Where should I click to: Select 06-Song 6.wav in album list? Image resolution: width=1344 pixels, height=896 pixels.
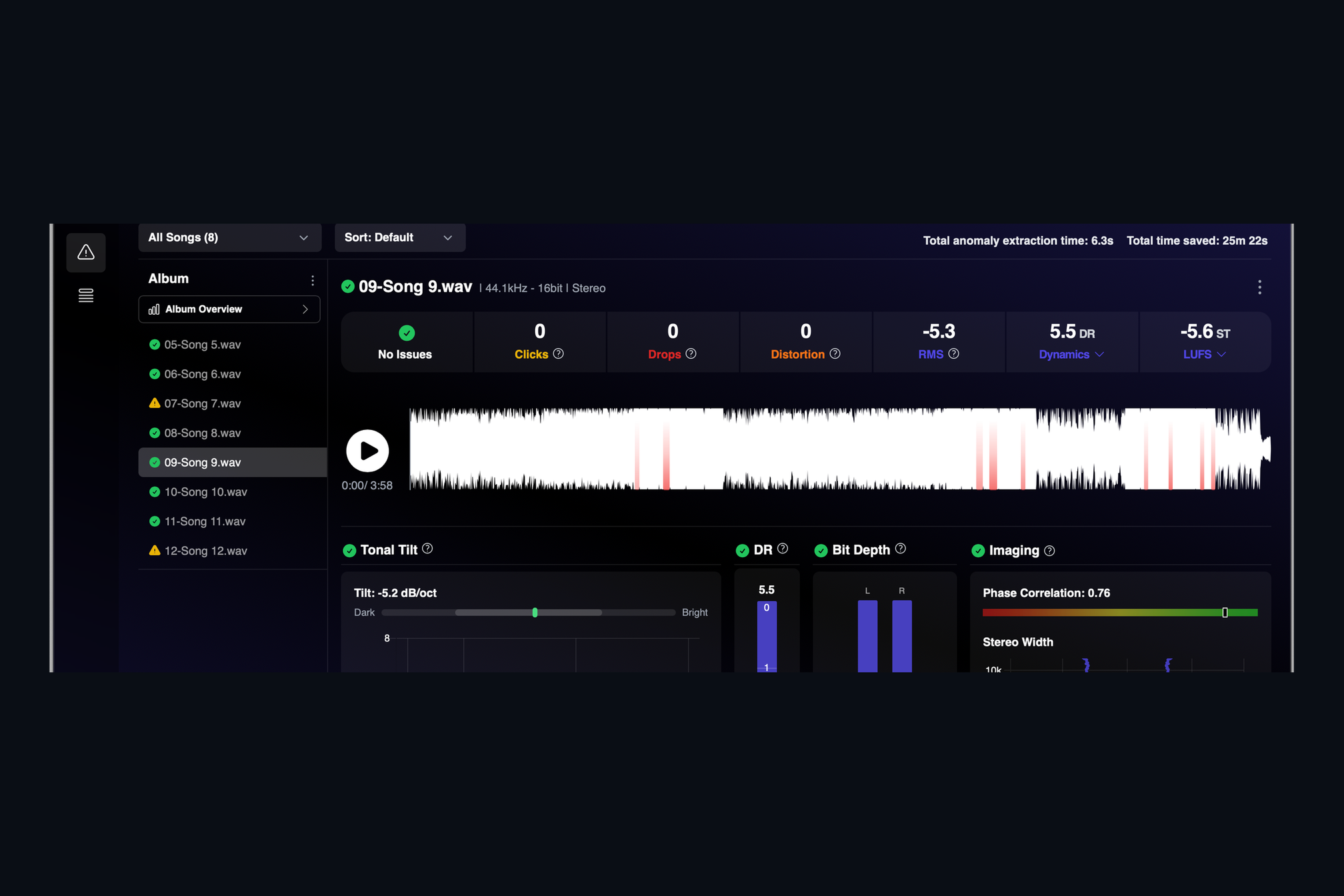click(x=233, y=374)
